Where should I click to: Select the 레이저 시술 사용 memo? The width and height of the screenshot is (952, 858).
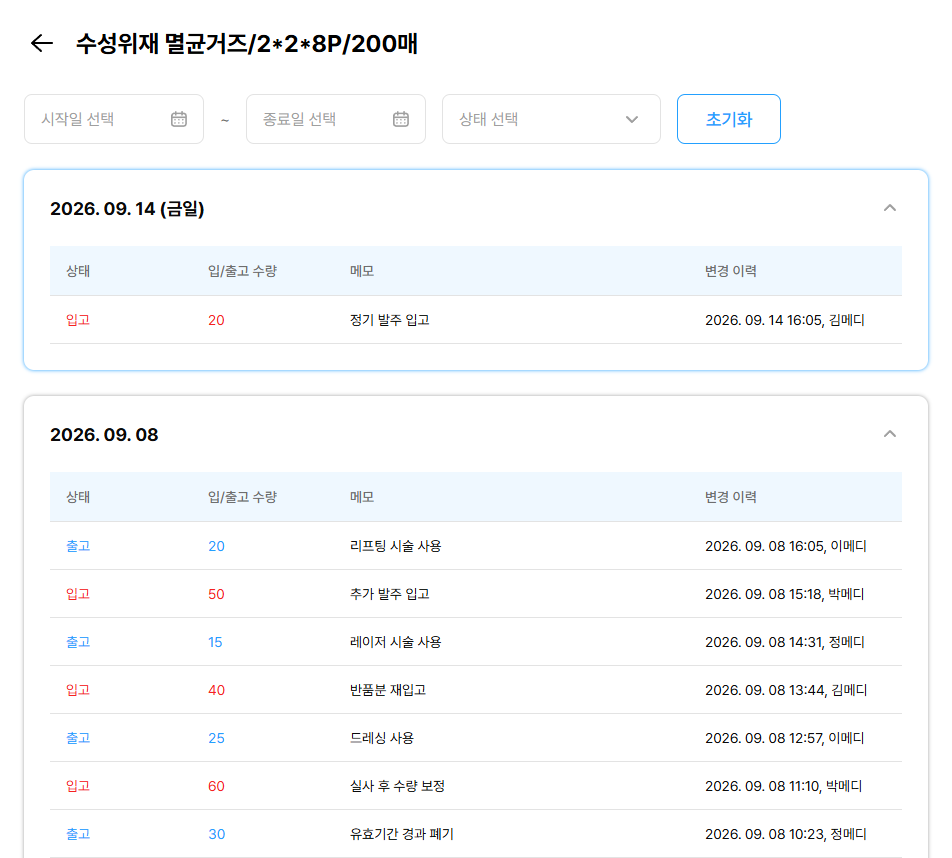[x=395, y=642]
